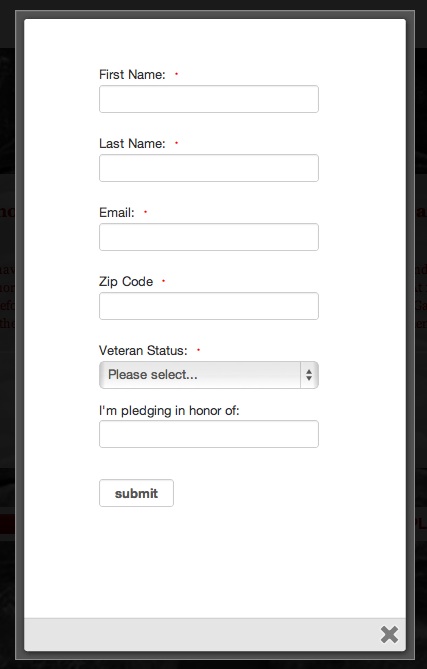Click the First Name text field
Screen dimensions: 427x669
click(x=209, y=99)
